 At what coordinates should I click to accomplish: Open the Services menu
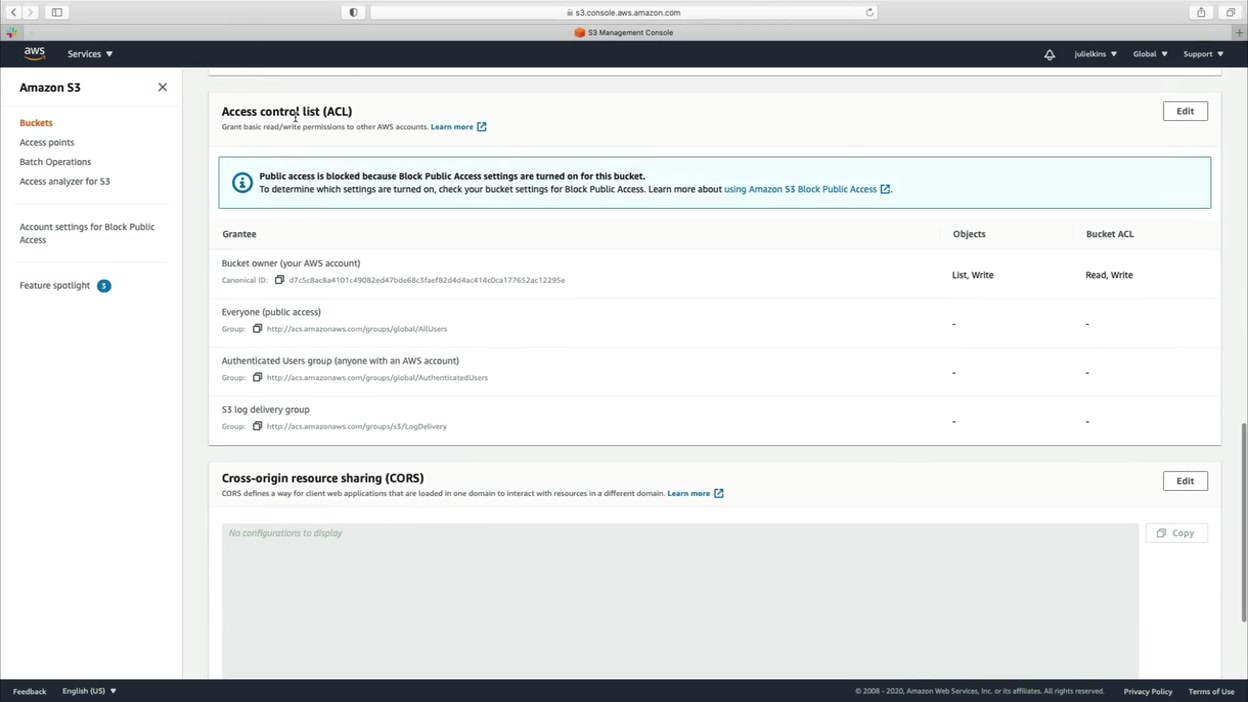coord(90,54)
